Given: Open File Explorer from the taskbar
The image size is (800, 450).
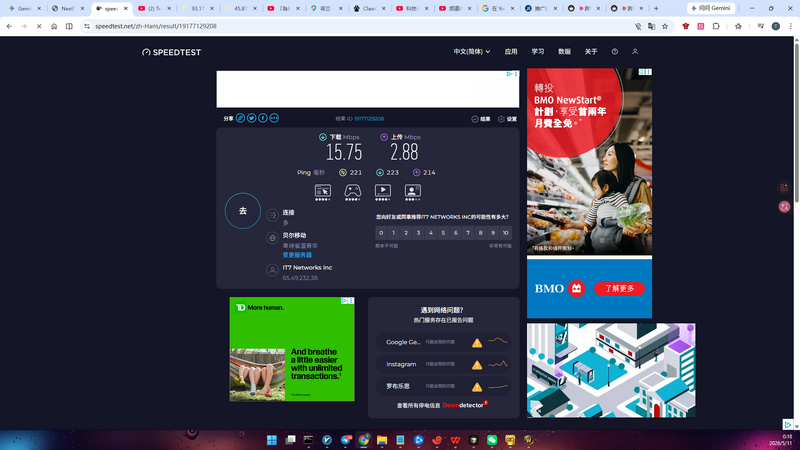Looking at the screenshot, I should coord(382,440).
